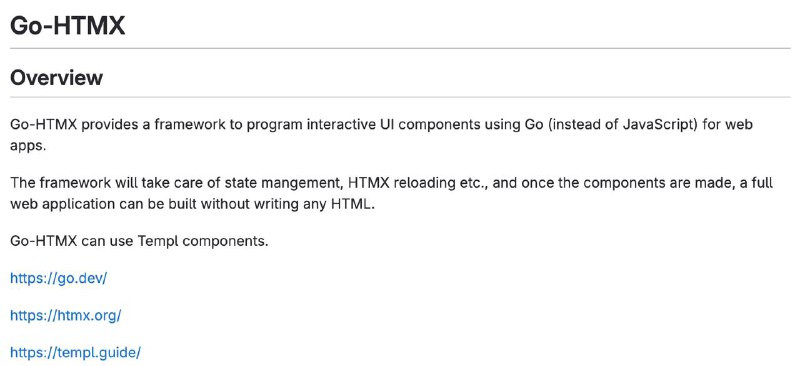Click the Overview section heading

(x=56, y=78)
